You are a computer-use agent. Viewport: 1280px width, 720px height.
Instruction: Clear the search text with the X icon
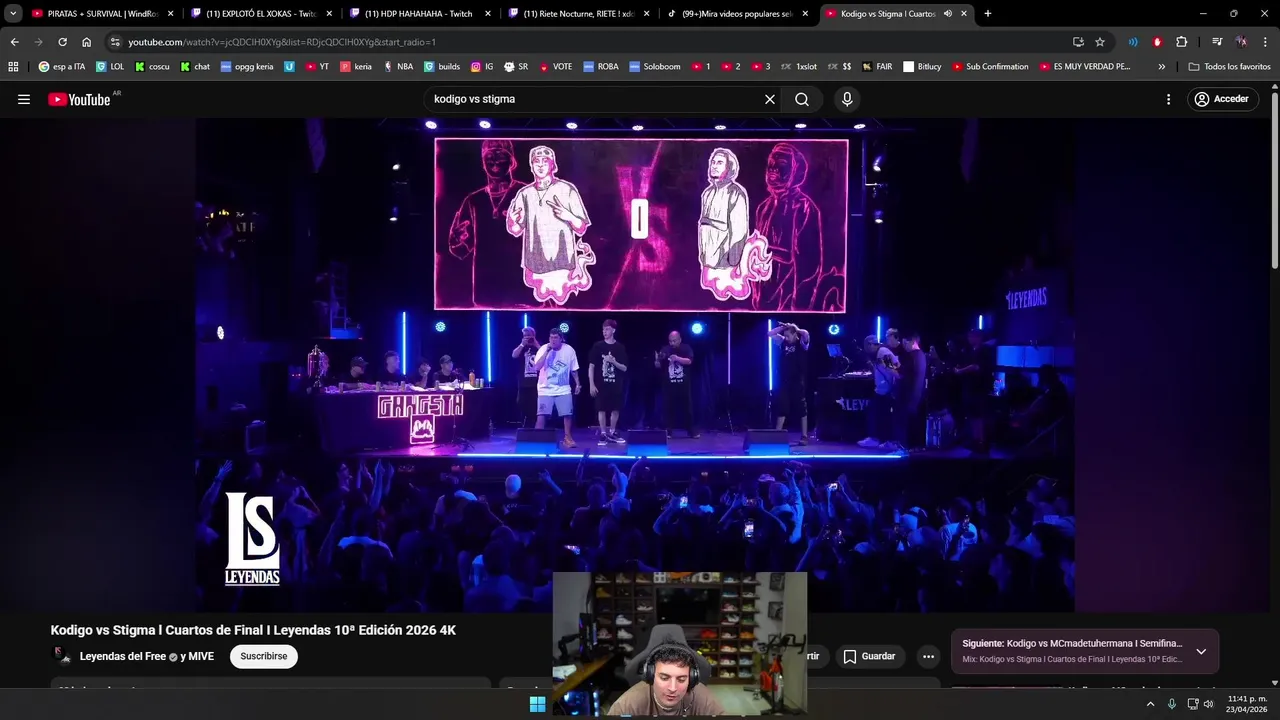770,99
